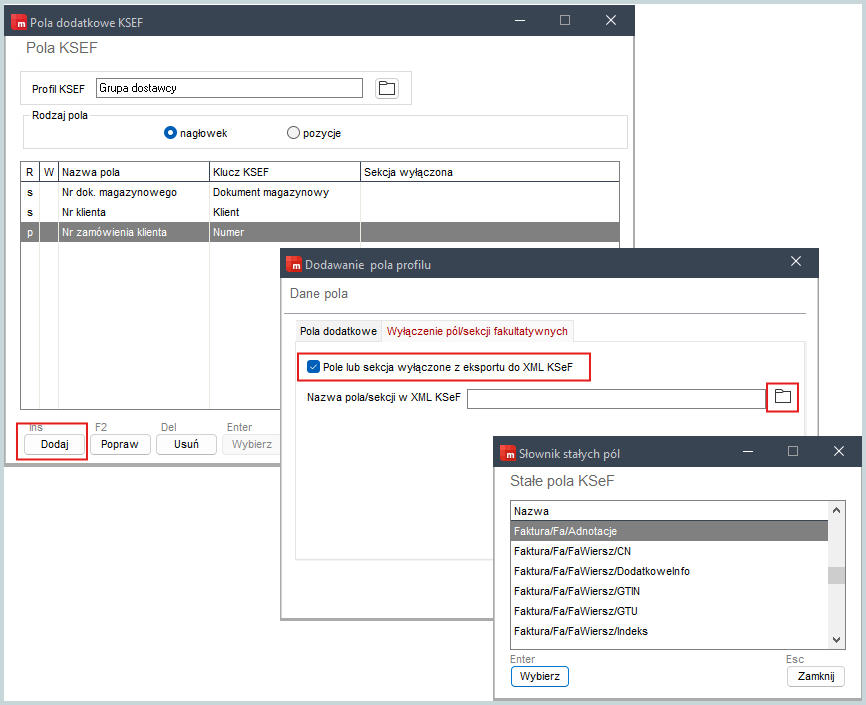Minimize the Słownik stałych pól window
Screen dimensions: 866x705
[747, 451]
